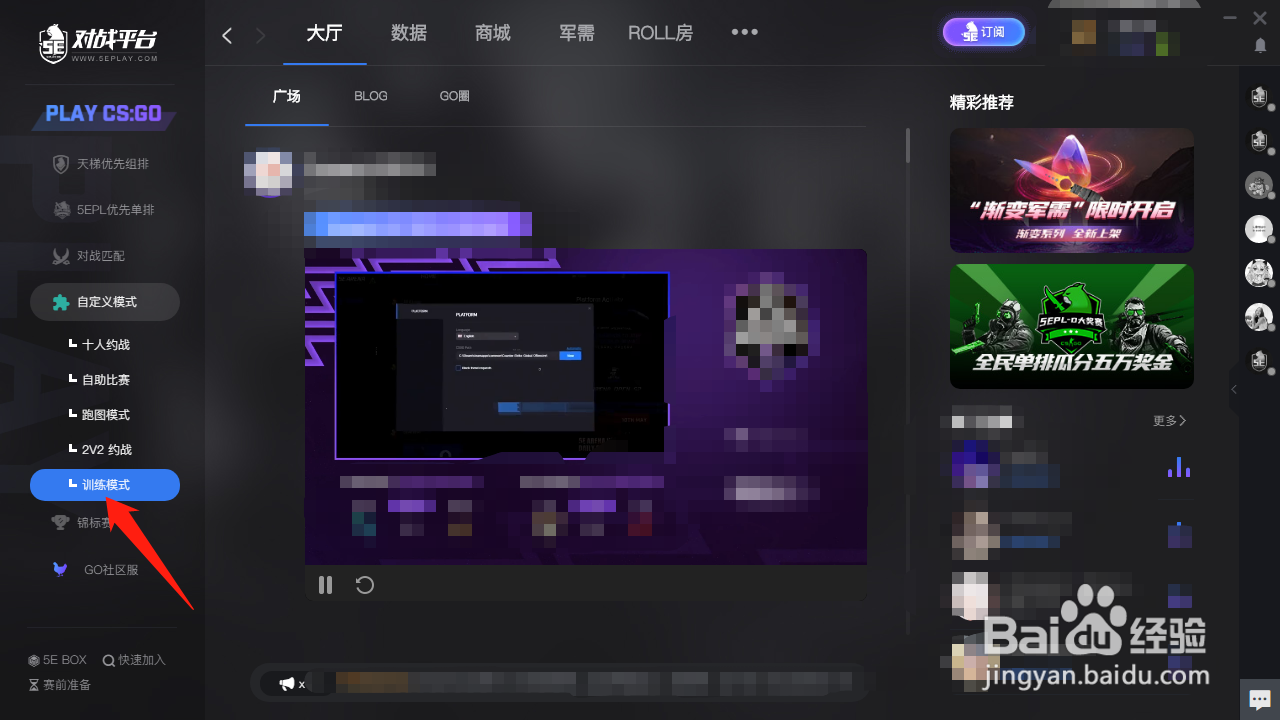Image resolution: width=1280 pixels, height=720 pixels.
Task: Open 快速加入 quick join search
Action: click(x=134, y=660)
